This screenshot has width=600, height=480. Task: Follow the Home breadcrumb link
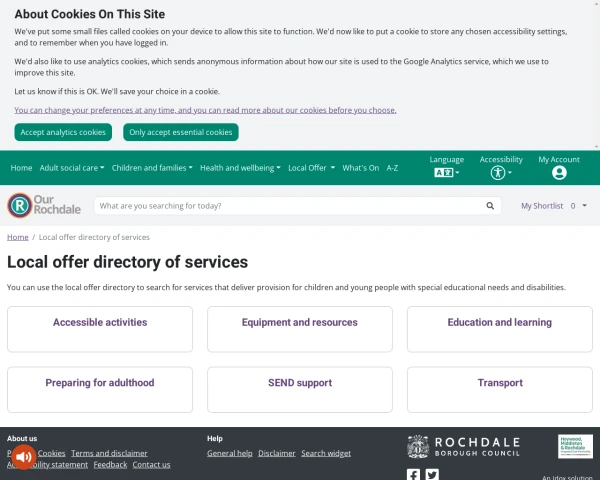(x=18, y=237)
